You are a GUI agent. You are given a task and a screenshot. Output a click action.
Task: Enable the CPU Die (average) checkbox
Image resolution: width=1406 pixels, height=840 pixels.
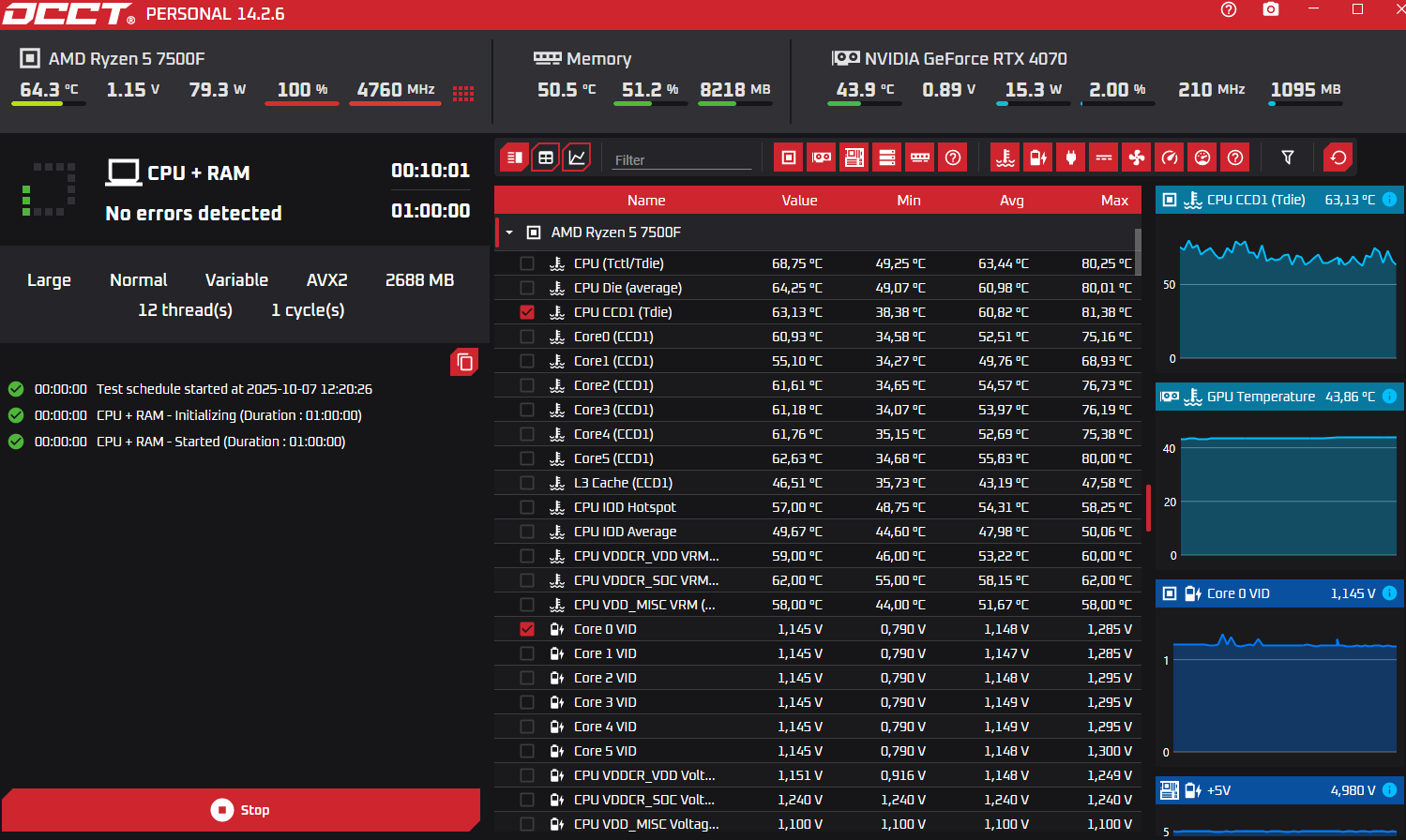point(527,288)
